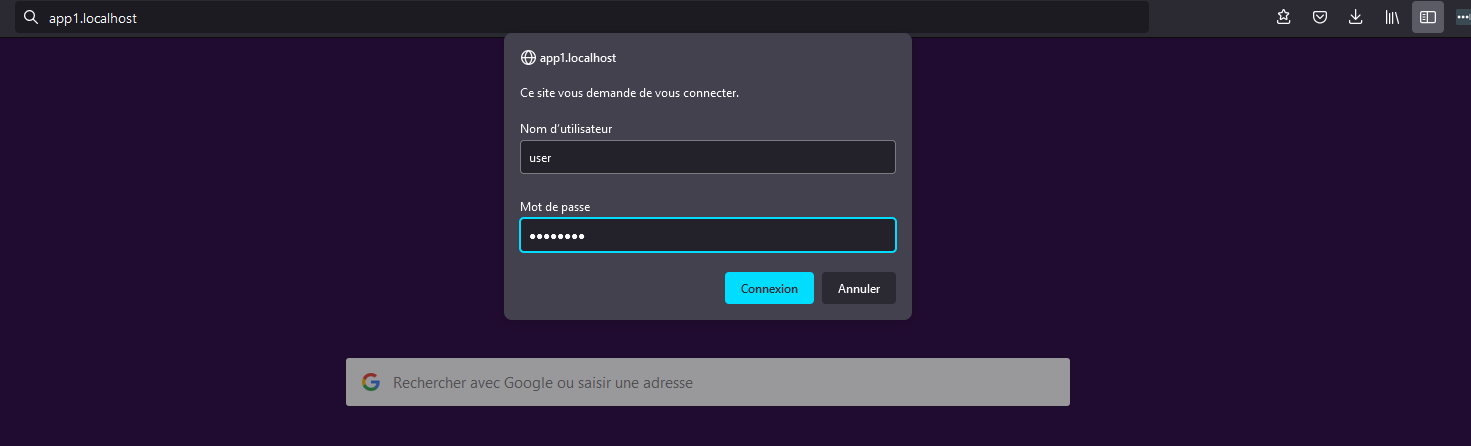Save page to Pocket
The height and width of the screenshot is (446, 1471).
click(x=1320, y=17)
